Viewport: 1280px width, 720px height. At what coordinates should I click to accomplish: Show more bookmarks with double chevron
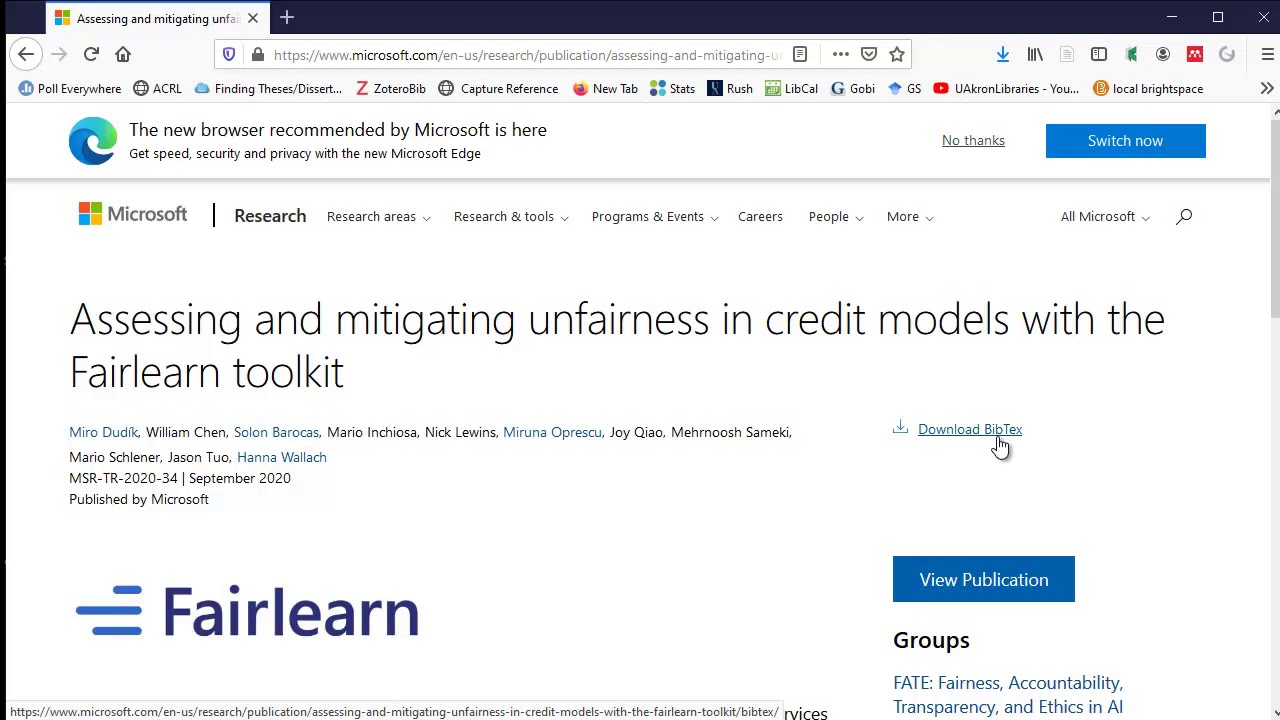(x=1267, y=88)
